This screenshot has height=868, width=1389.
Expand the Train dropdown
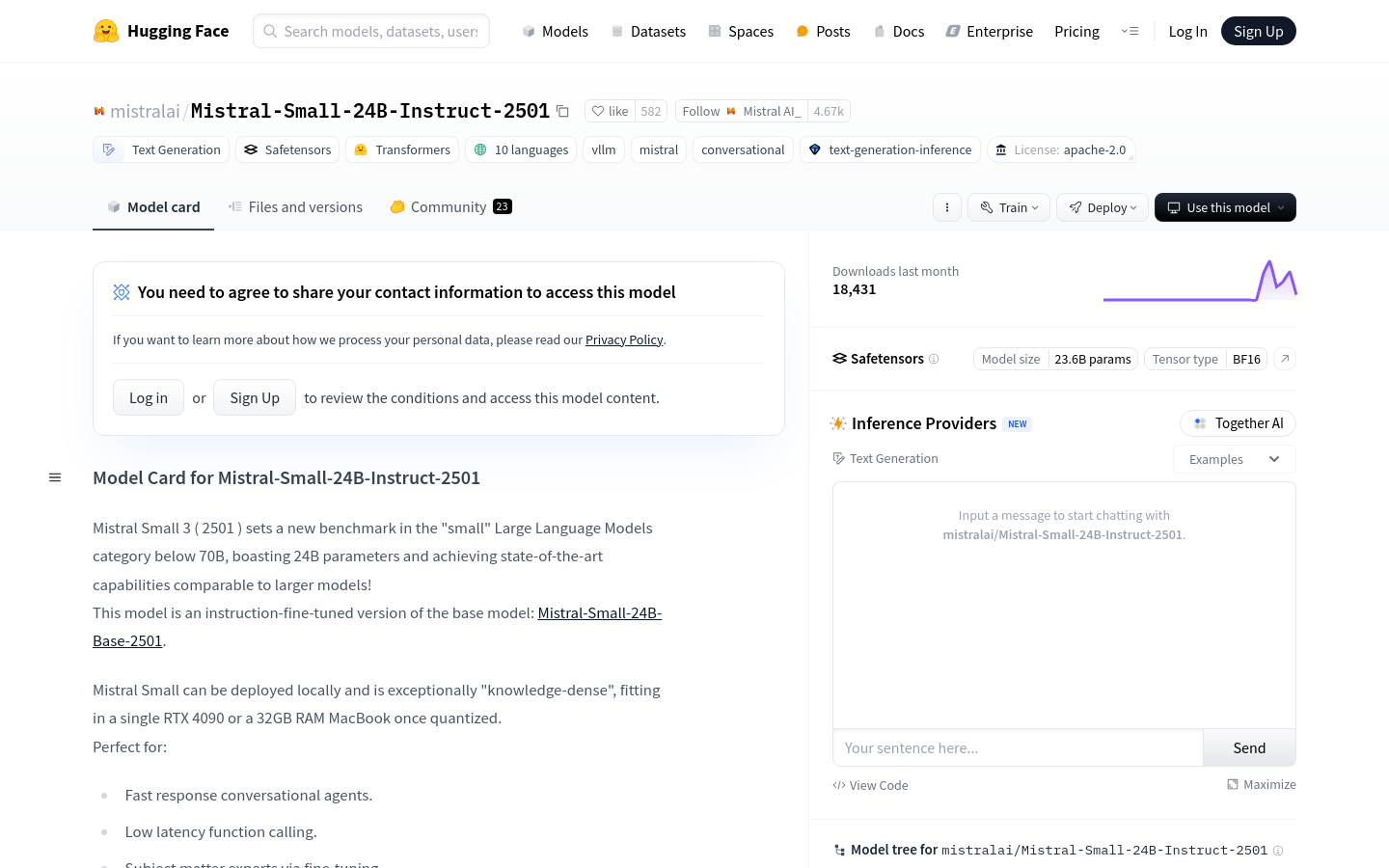(1009, 207)
